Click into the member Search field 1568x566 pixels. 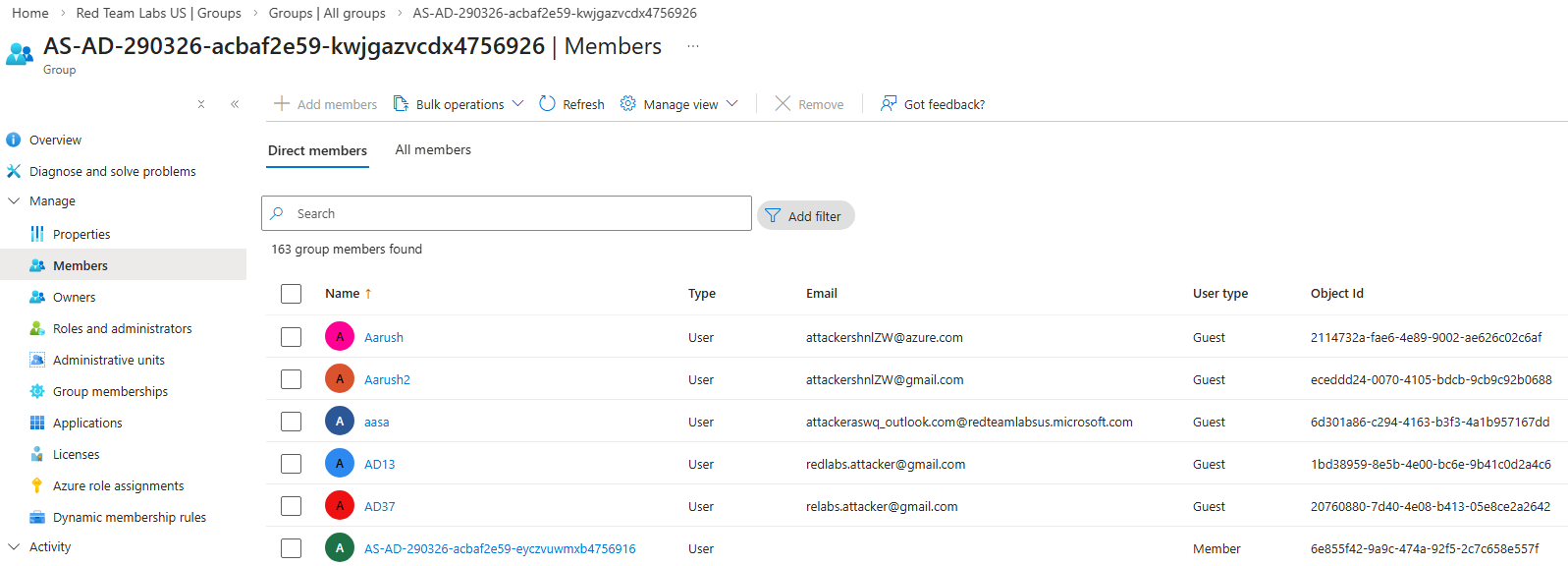point(511,213)
